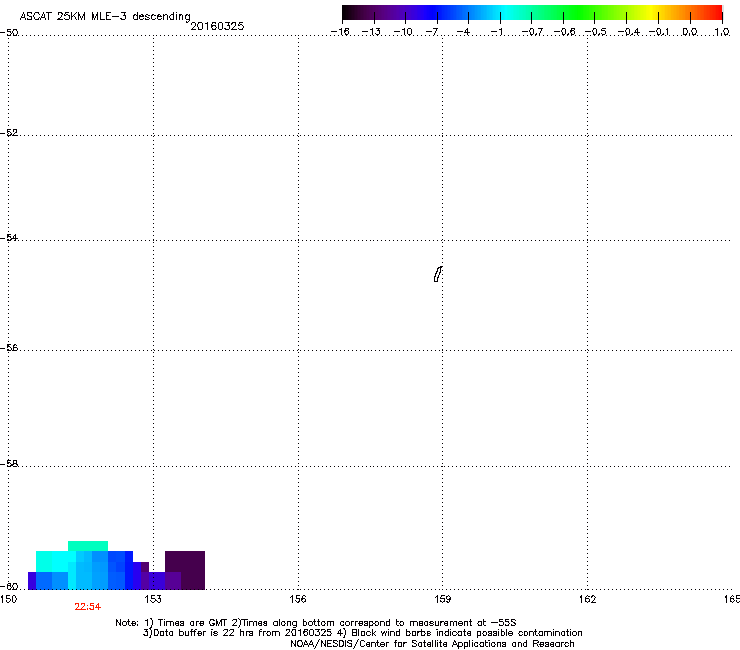Click the colorbar label -0.4
Viewport: 740px width, 650px height.
tap(629, 32)
